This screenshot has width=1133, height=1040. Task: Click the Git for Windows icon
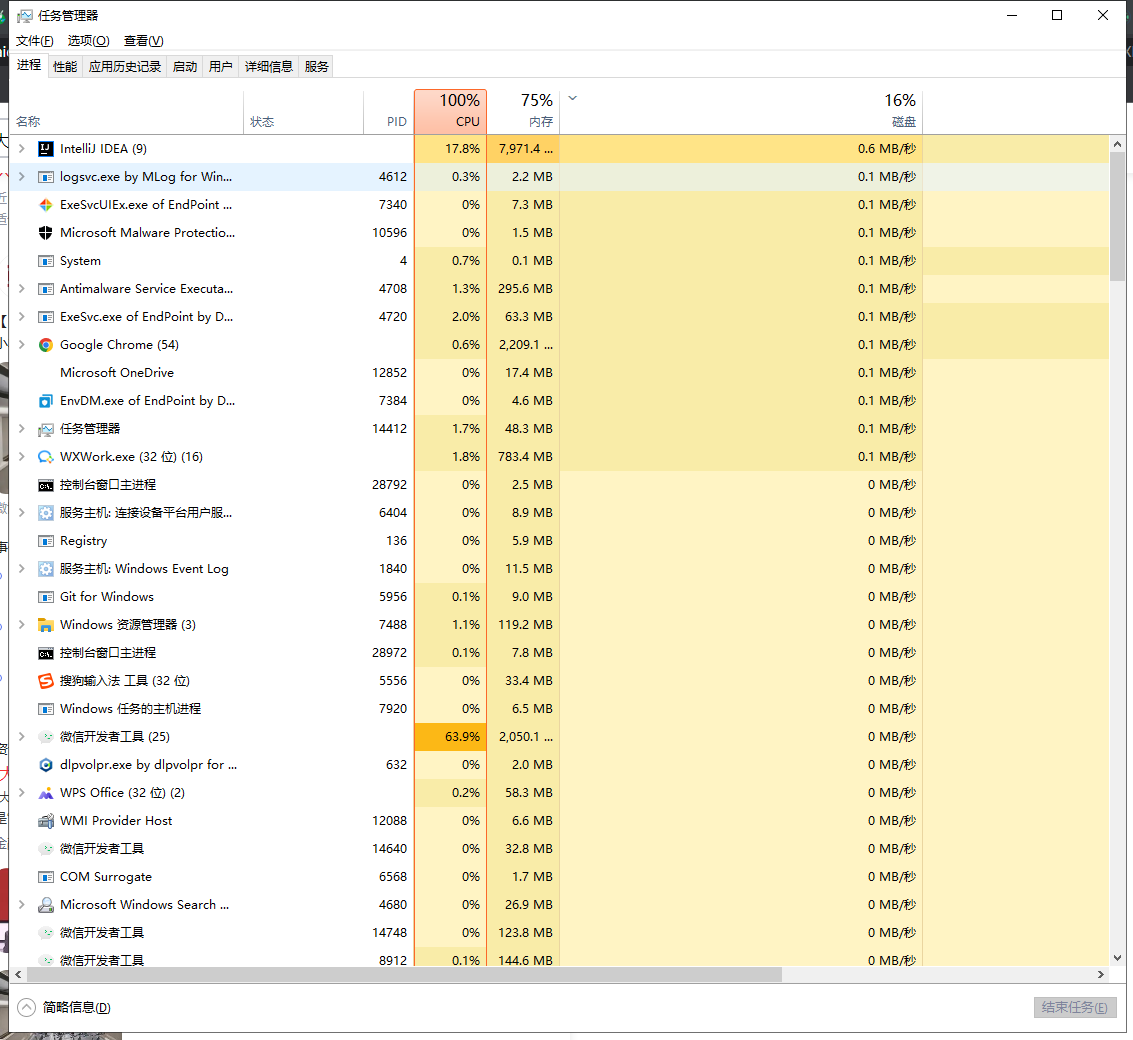[x=46, y=597]
